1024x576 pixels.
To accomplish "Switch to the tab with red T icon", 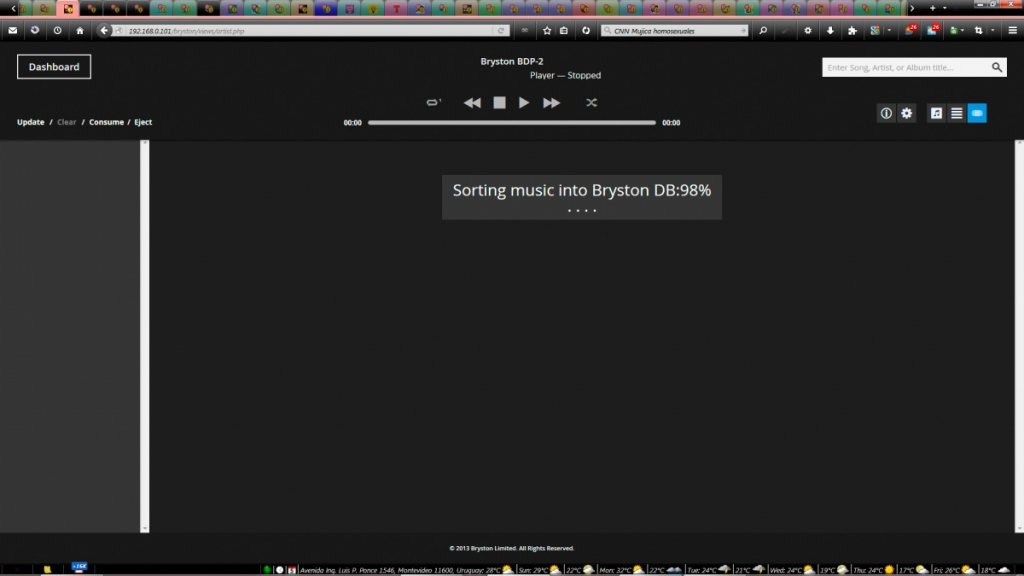I will (x=396, y=9).
